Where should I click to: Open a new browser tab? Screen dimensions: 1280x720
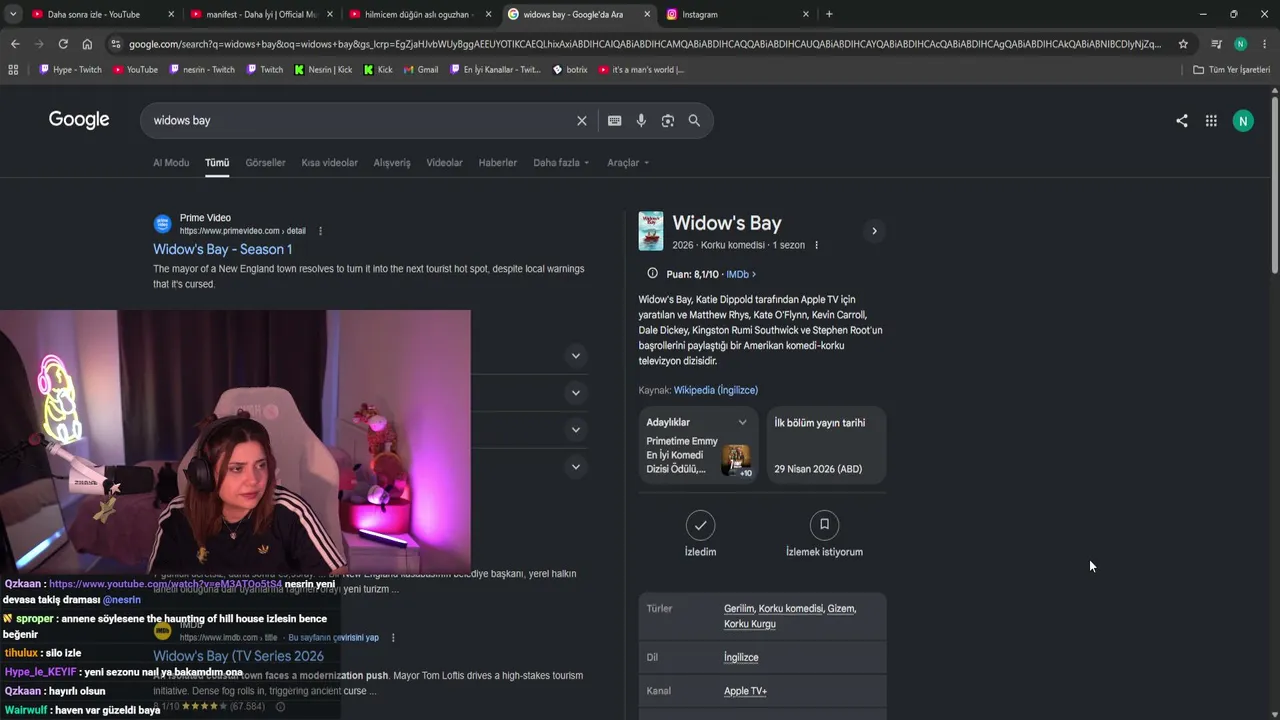pyautogui.click(x=829, y=14)
